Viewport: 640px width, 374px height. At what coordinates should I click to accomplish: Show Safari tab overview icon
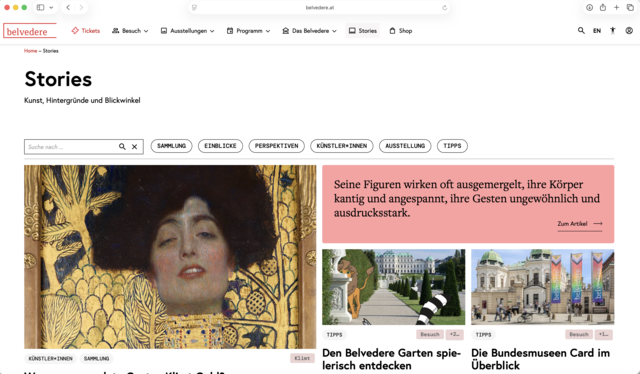pos(630,7)
